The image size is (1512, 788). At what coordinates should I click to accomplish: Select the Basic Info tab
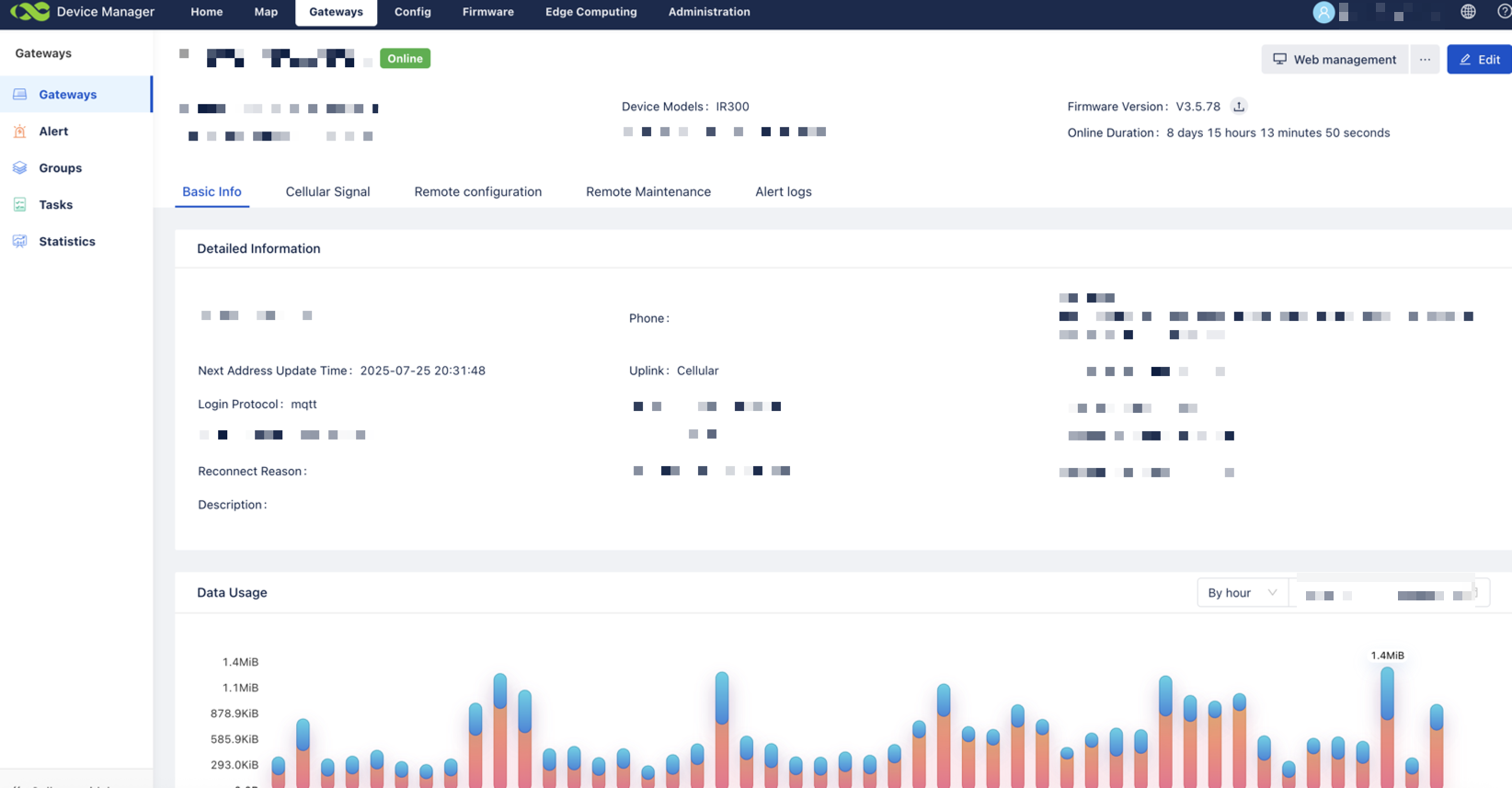pyautogui.click(x=212, y=191)
